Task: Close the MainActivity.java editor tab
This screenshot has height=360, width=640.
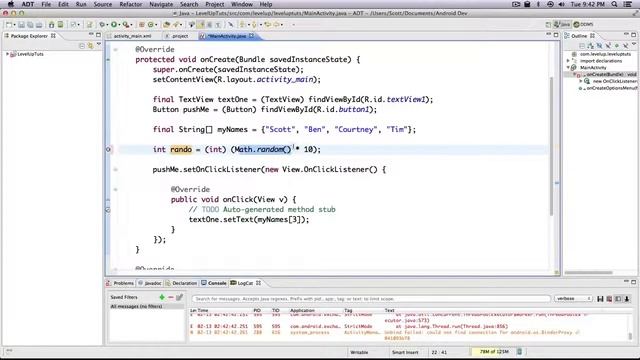Action: pos(251,36)
